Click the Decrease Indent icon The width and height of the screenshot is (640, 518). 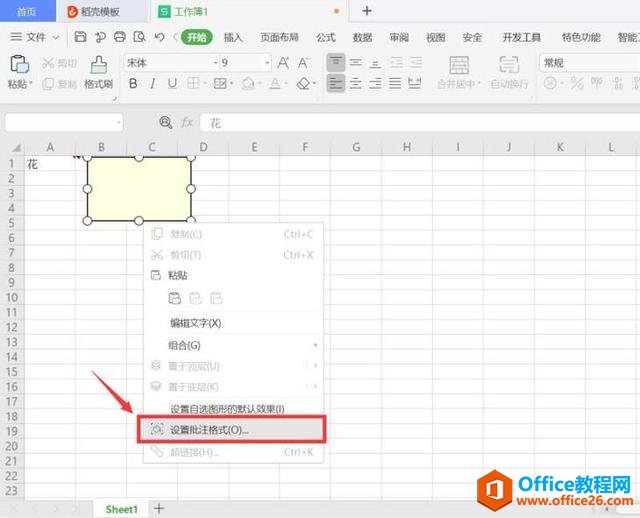[396, 62]
